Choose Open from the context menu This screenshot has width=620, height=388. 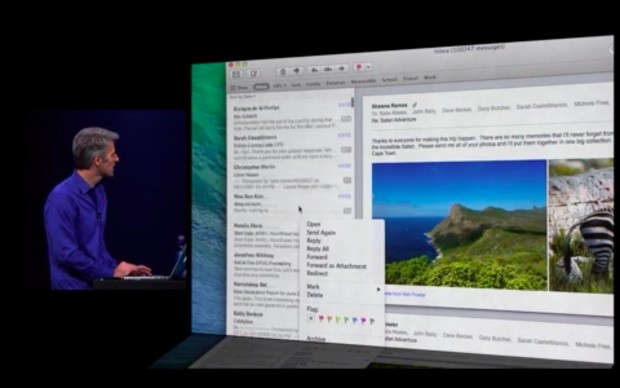pyautogui.click(x=313, y=224)
